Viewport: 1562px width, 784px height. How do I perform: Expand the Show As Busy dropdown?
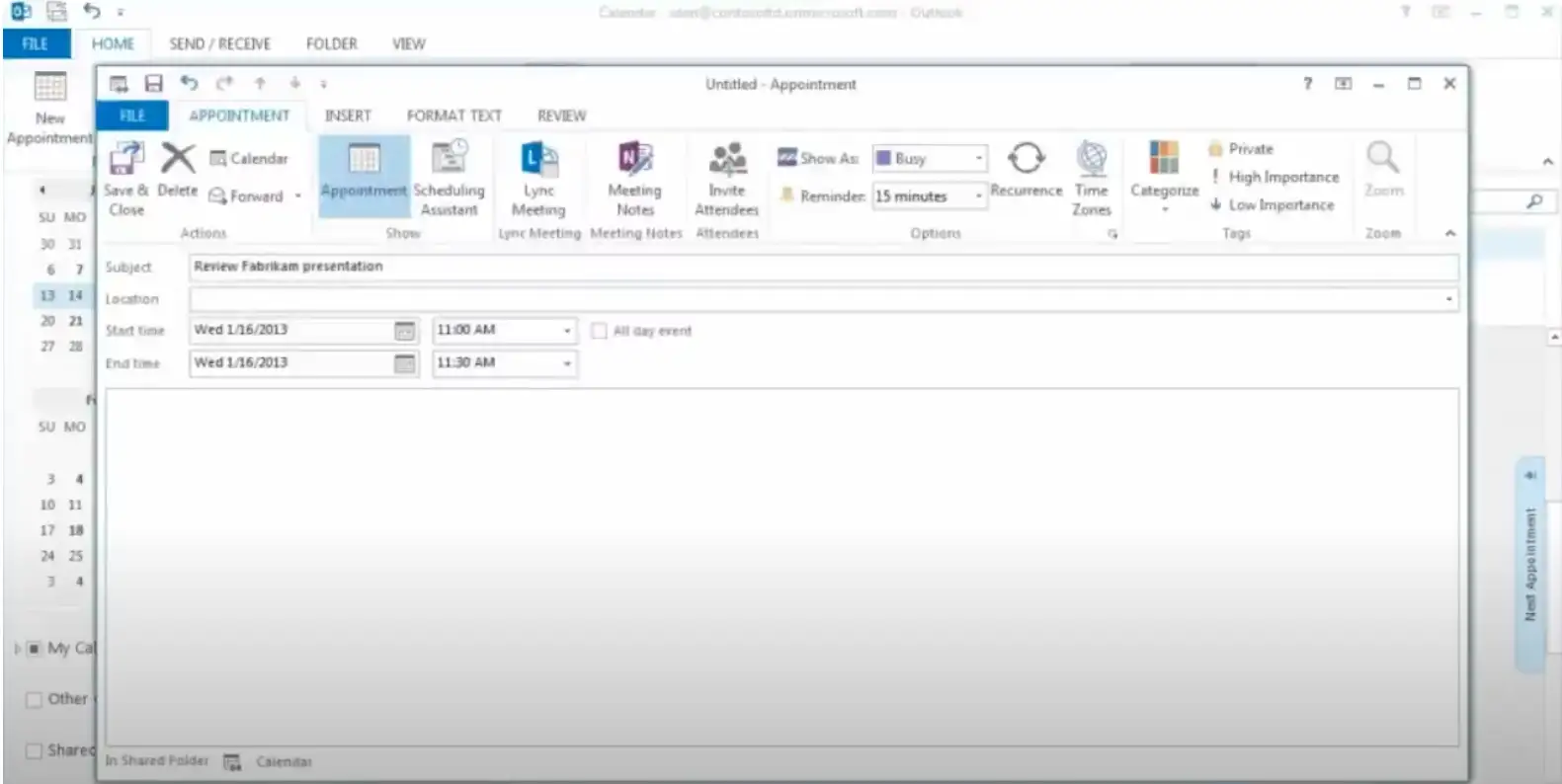[x=978, y=158]
